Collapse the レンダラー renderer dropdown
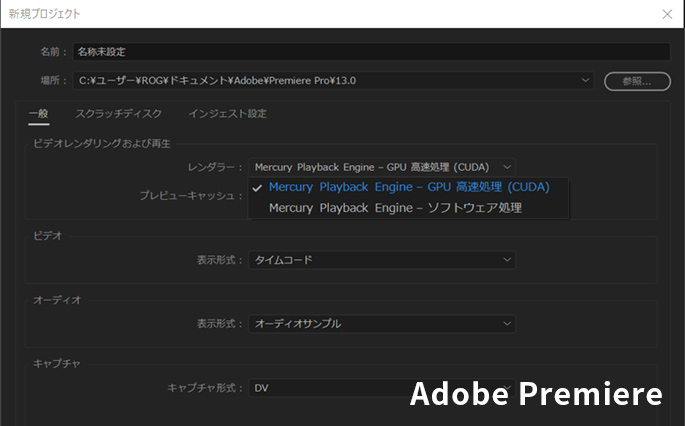Screen dimensions: 685x426 point(382,167)
